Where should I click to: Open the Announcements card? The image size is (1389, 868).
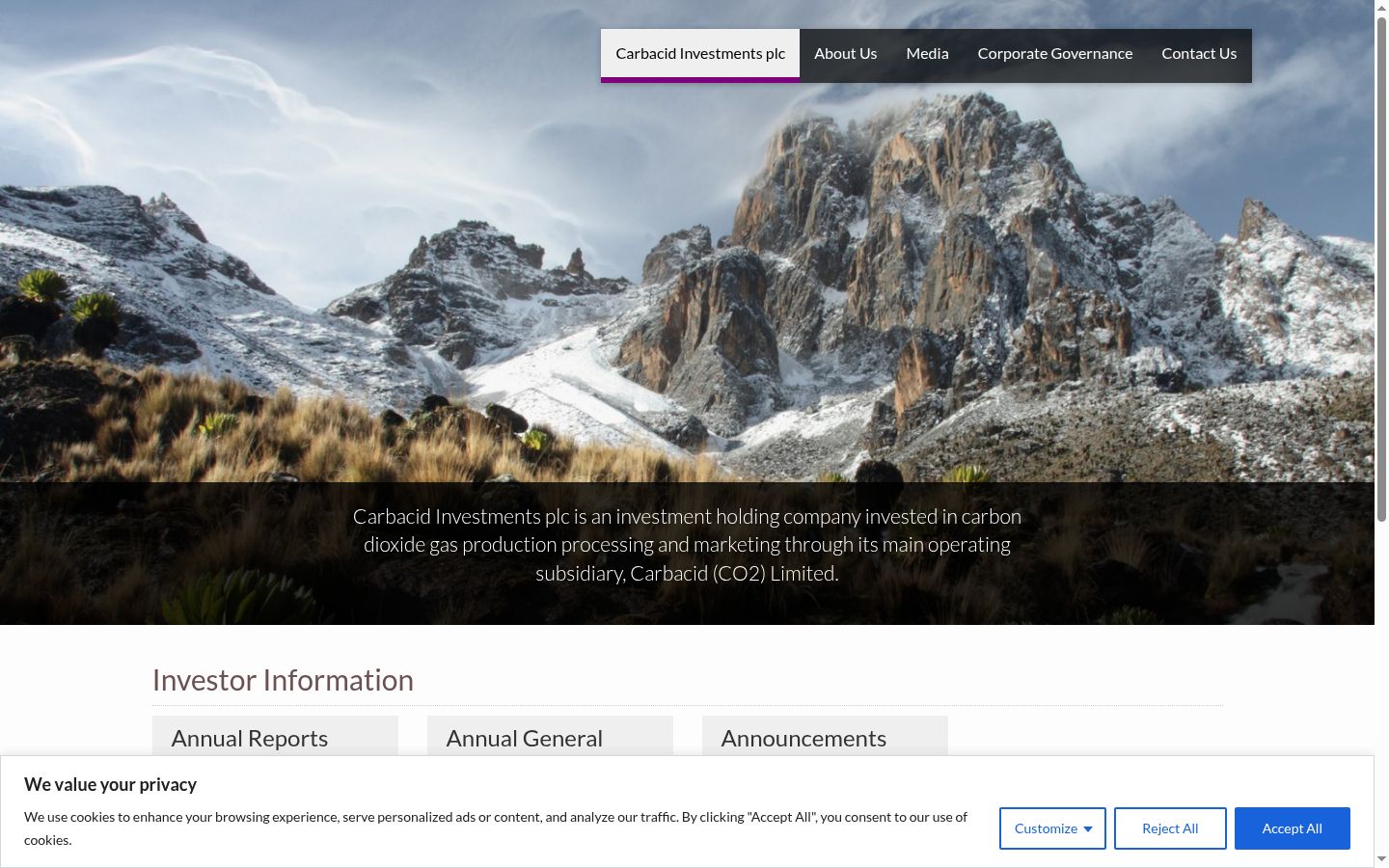[x=825, y=737]
